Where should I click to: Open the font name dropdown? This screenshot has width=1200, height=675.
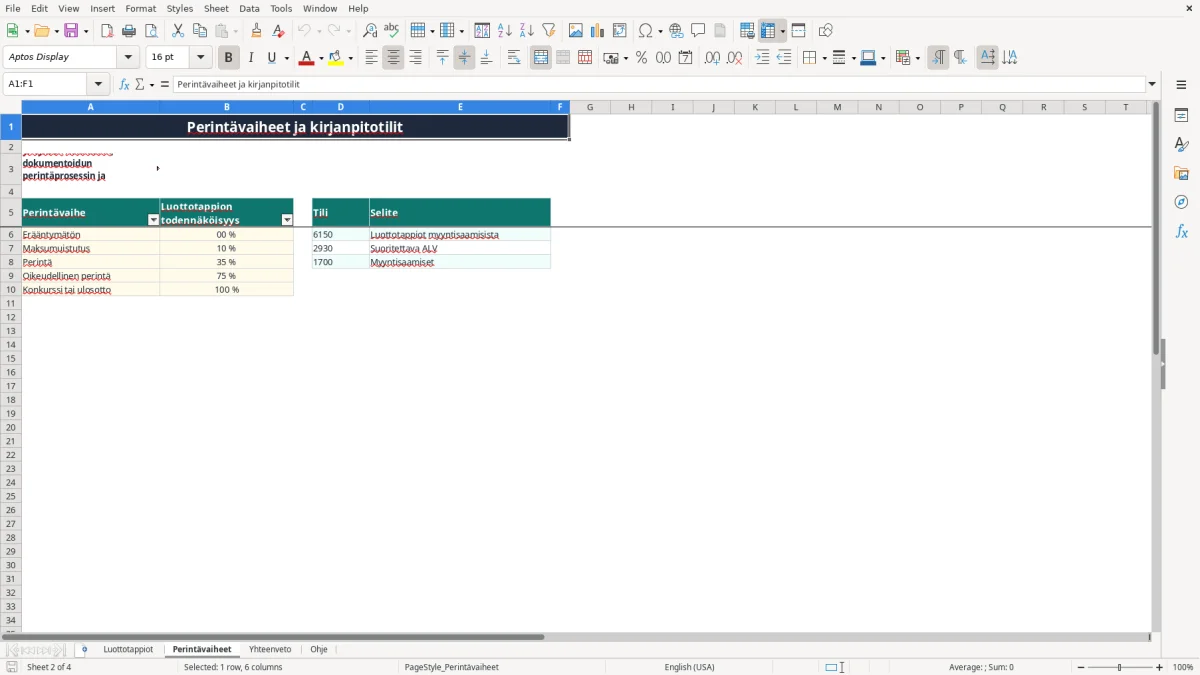129,58
